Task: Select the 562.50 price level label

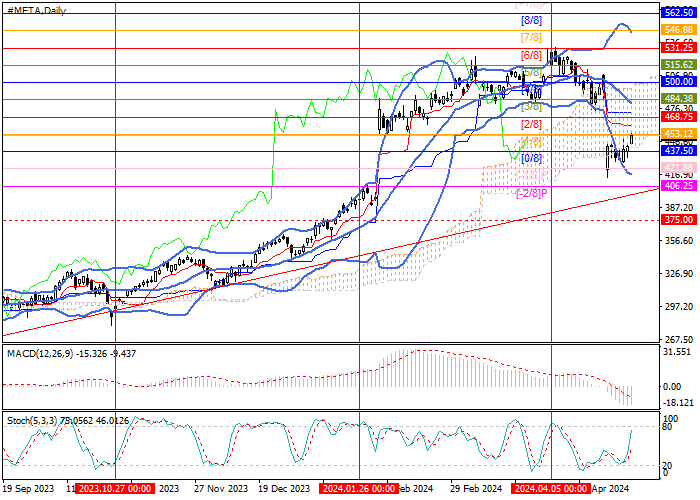Action: [678, 12]
